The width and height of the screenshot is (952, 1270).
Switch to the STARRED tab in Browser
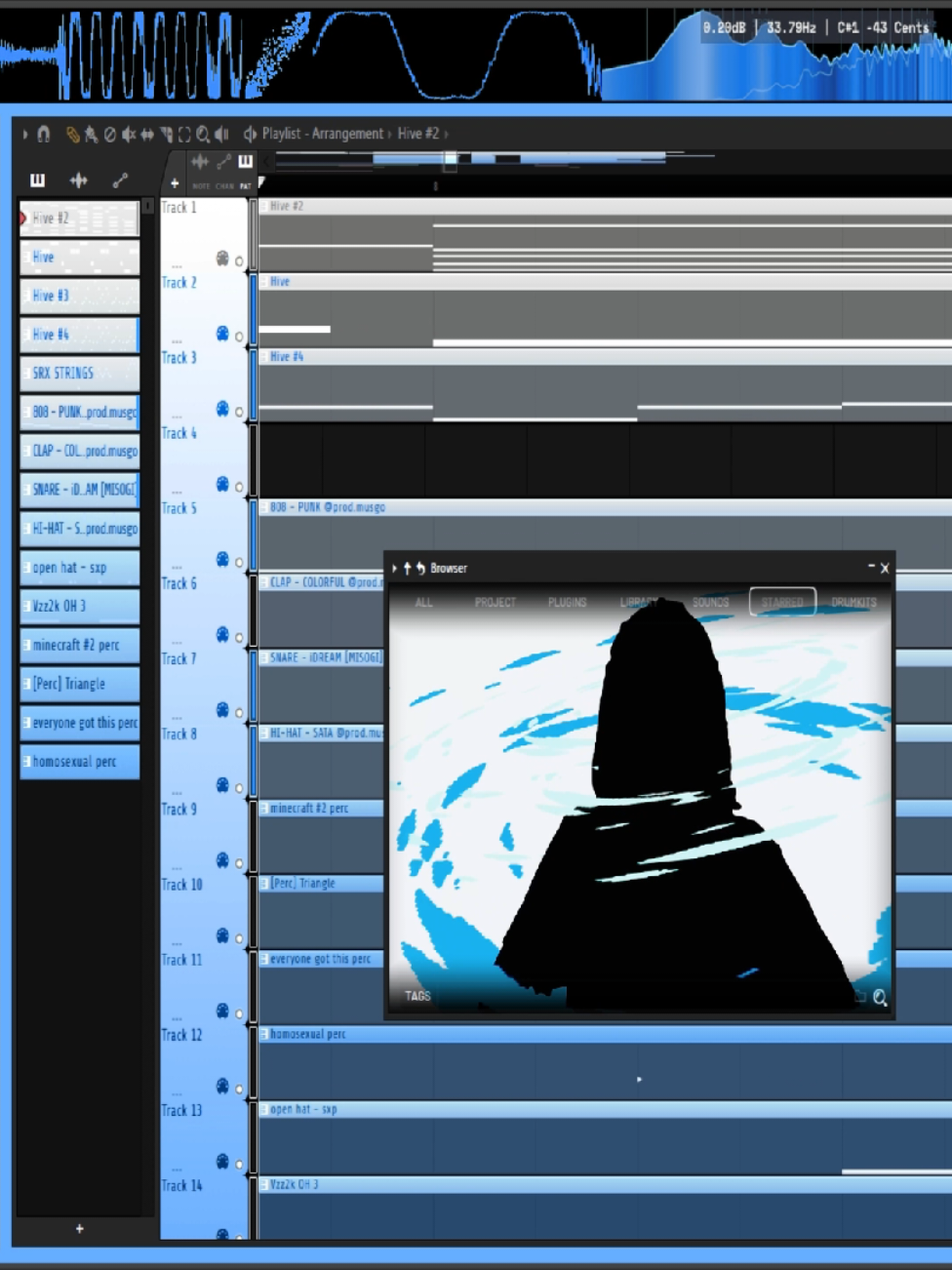782,602
